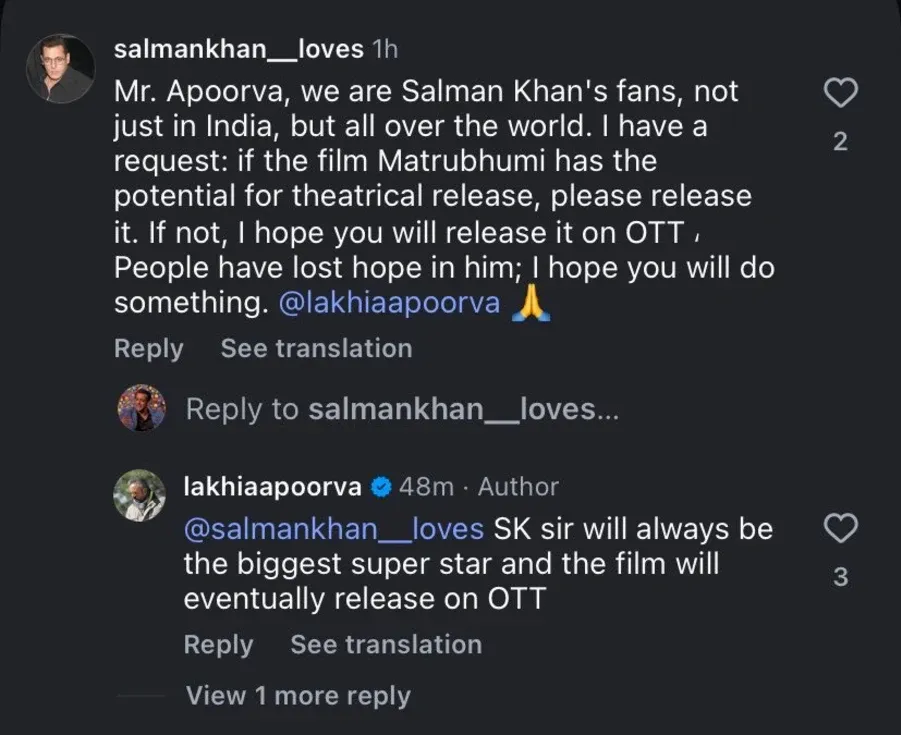Like the salmankhan__loves comment with the heart
Image resolution: width=901 pixels, height=735 pixels.
pyautogui.click(x=840, y=95)
